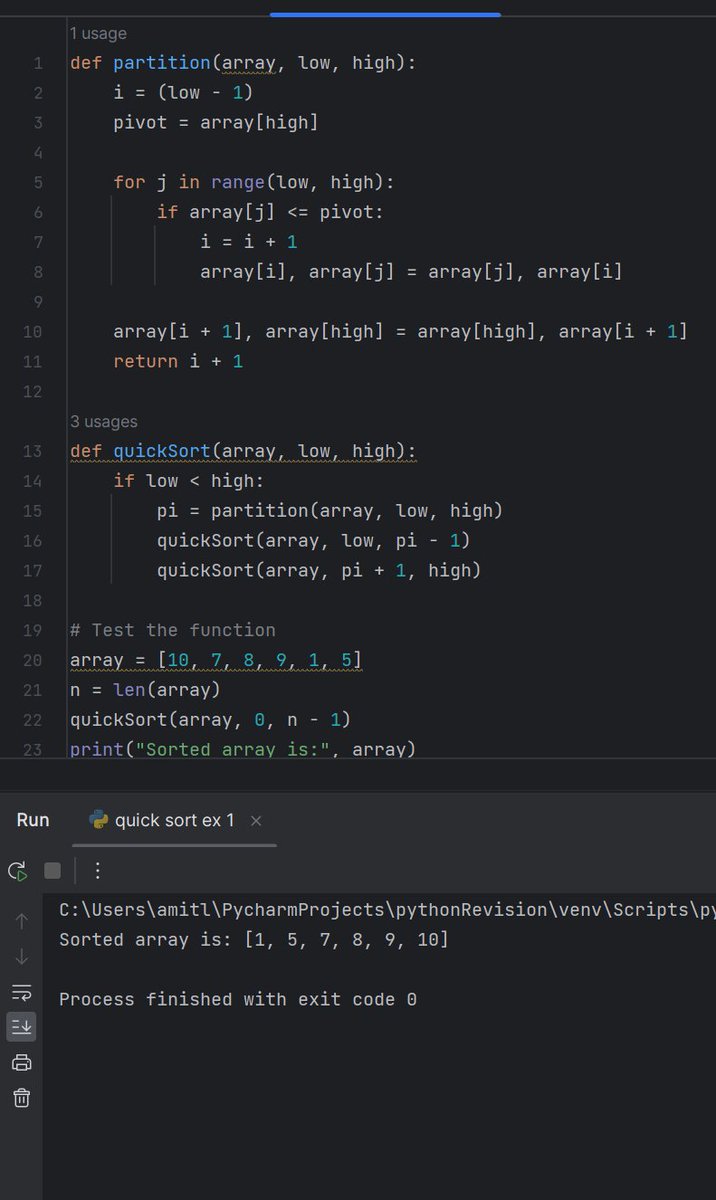Click 'quickSort(array, pi + 1, high)' line
The width and height of the screenshot is (716, 1200).
[x=319, y=571]
